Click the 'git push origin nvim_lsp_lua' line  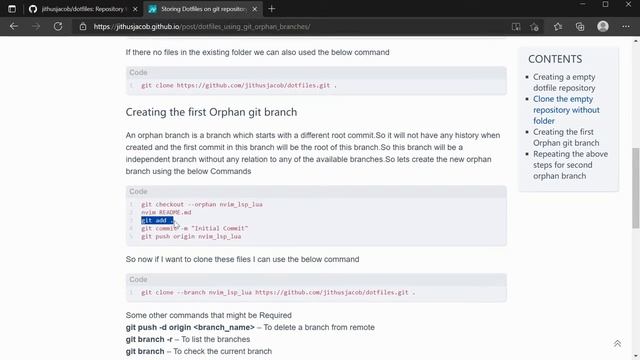point(191,236)
